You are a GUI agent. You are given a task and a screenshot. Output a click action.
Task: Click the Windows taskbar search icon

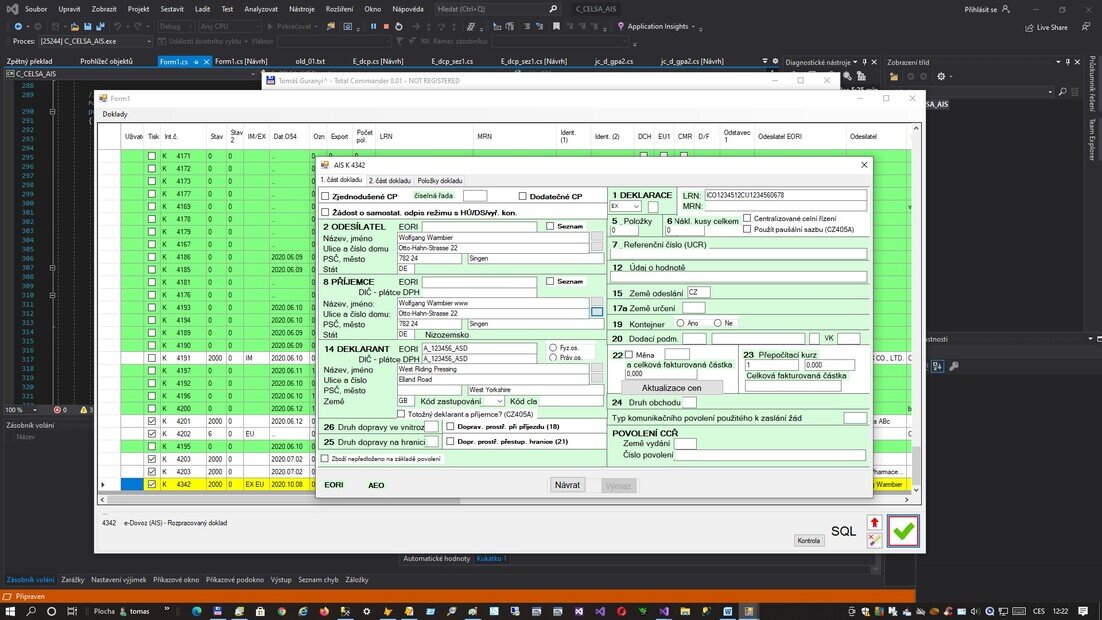(x=33, y=610)
